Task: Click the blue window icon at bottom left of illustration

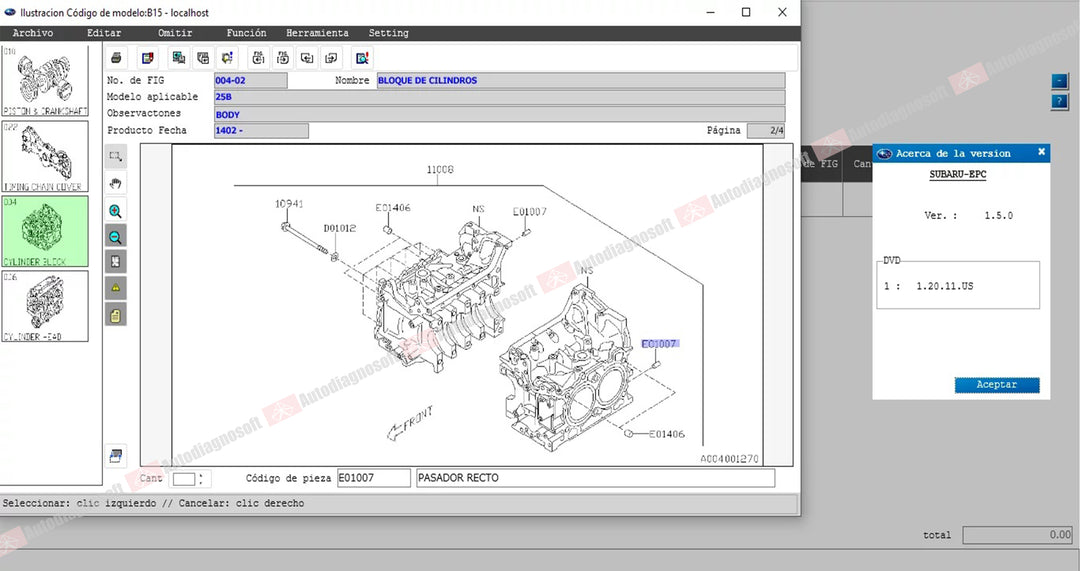Action: coord(116,455)
